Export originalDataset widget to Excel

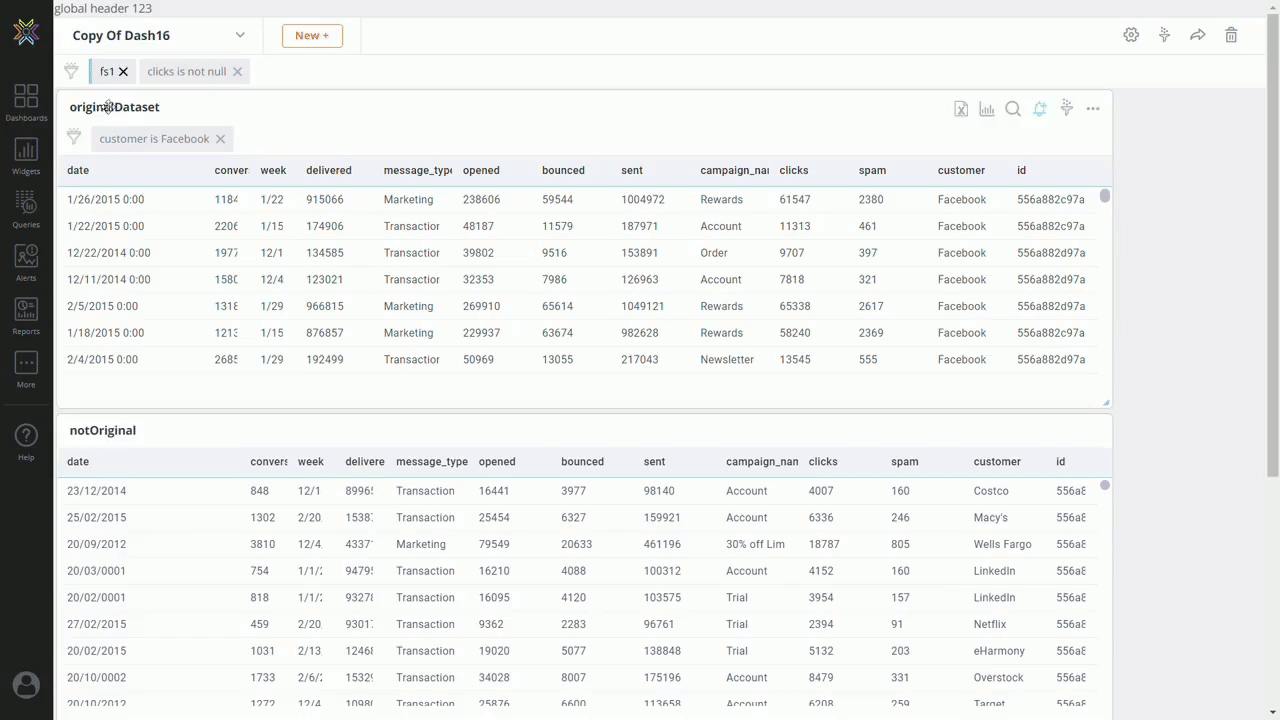click(960, 109)
